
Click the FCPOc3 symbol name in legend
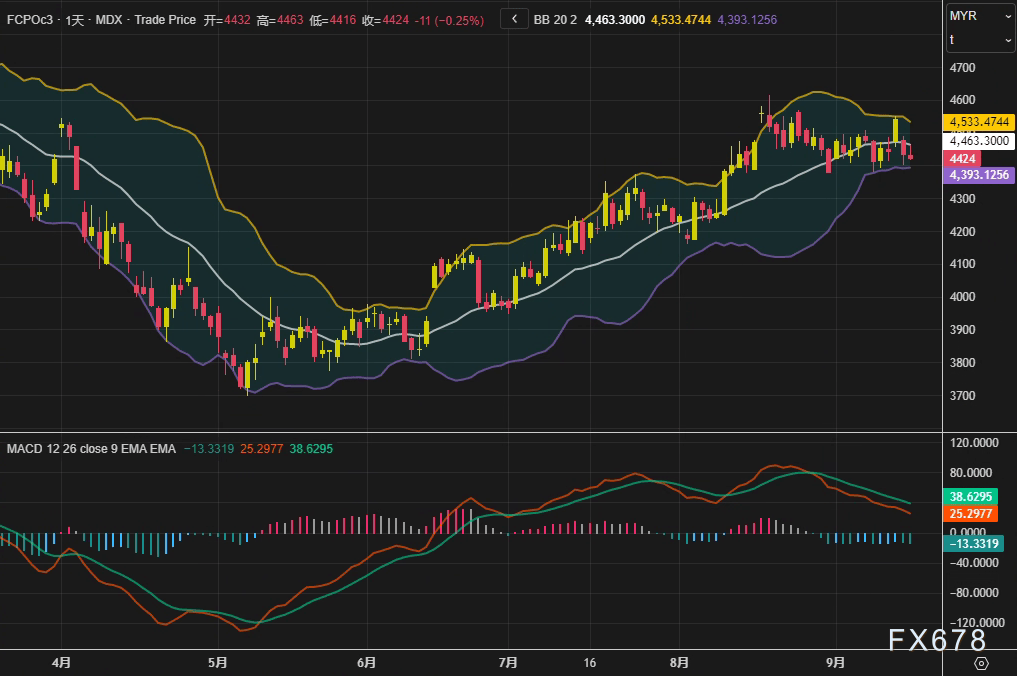click(30, 20)
